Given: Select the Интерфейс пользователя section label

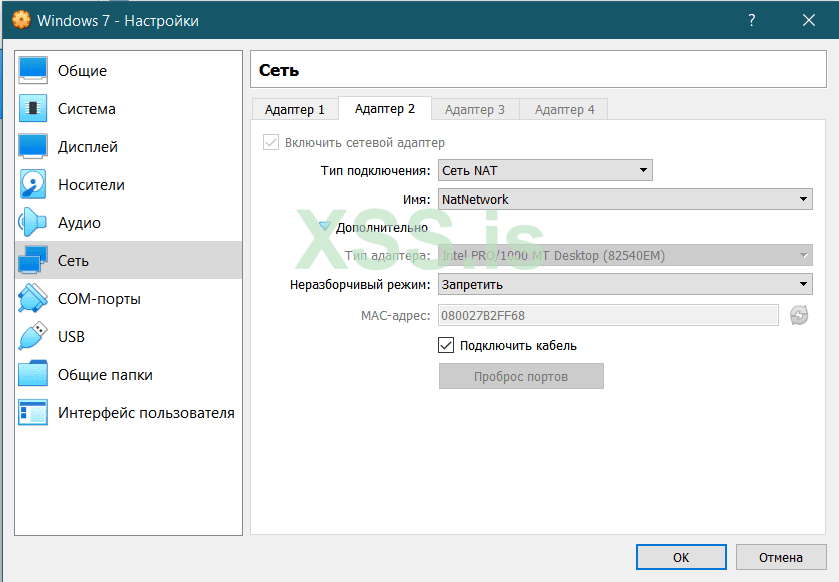Looking at the screenshot, I should click(x=146, y=412).
